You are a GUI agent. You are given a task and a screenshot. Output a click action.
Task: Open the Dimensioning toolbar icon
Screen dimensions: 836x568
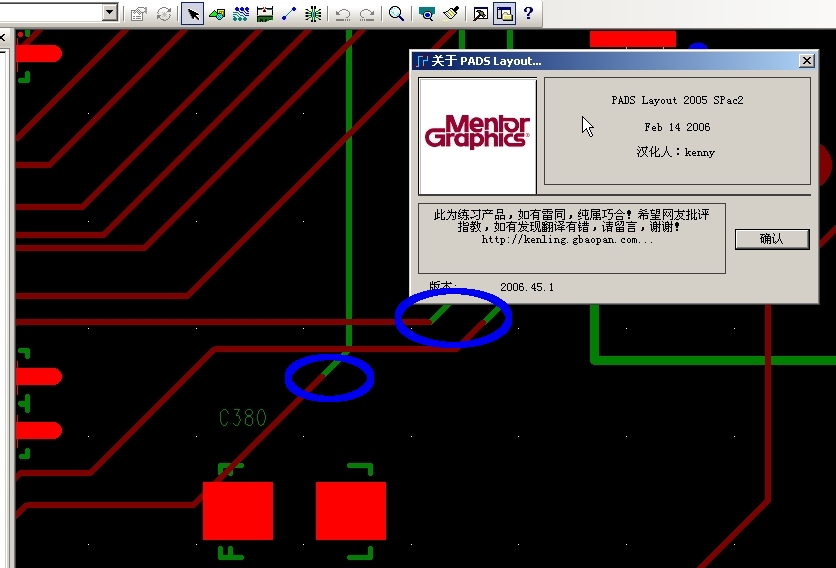(265, 14)
